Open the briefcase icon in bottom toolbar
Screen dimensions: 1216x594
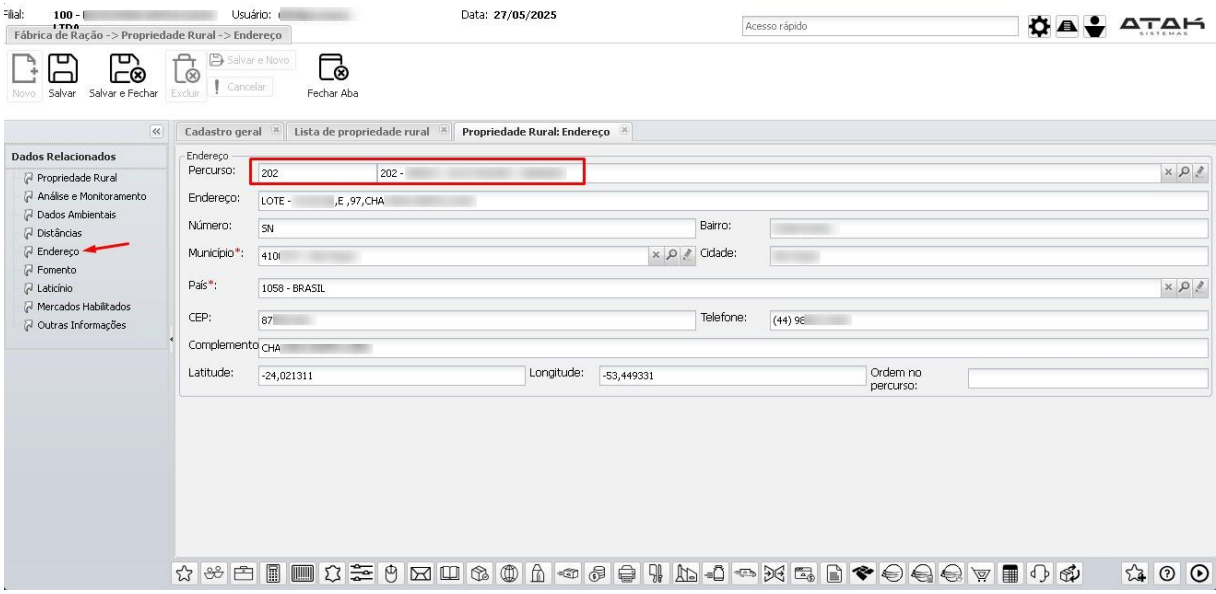[x=243, y=574]
